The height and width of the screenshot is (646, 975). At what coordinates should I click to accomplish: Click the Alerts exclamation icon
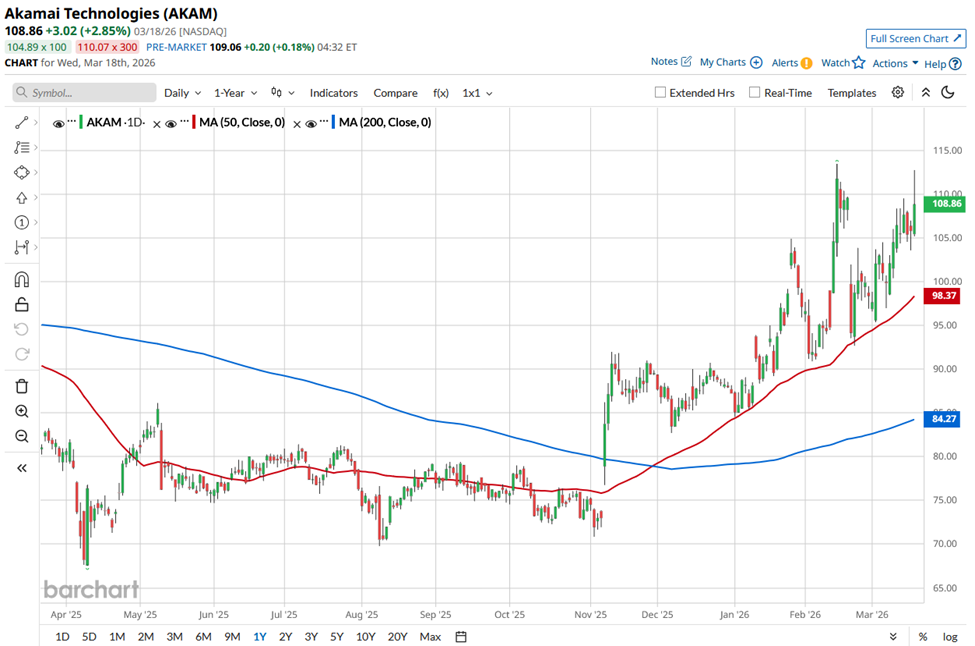coord(806,63)
